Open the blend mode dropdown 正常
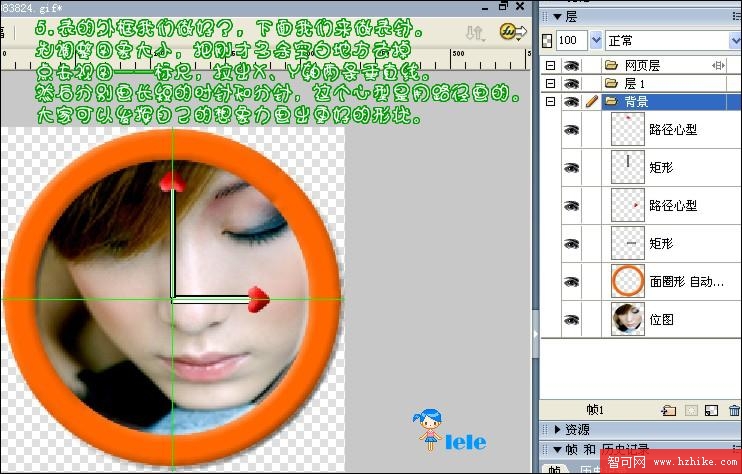The height and width of the screenshot is (474, 742). [x=672, y=41]
